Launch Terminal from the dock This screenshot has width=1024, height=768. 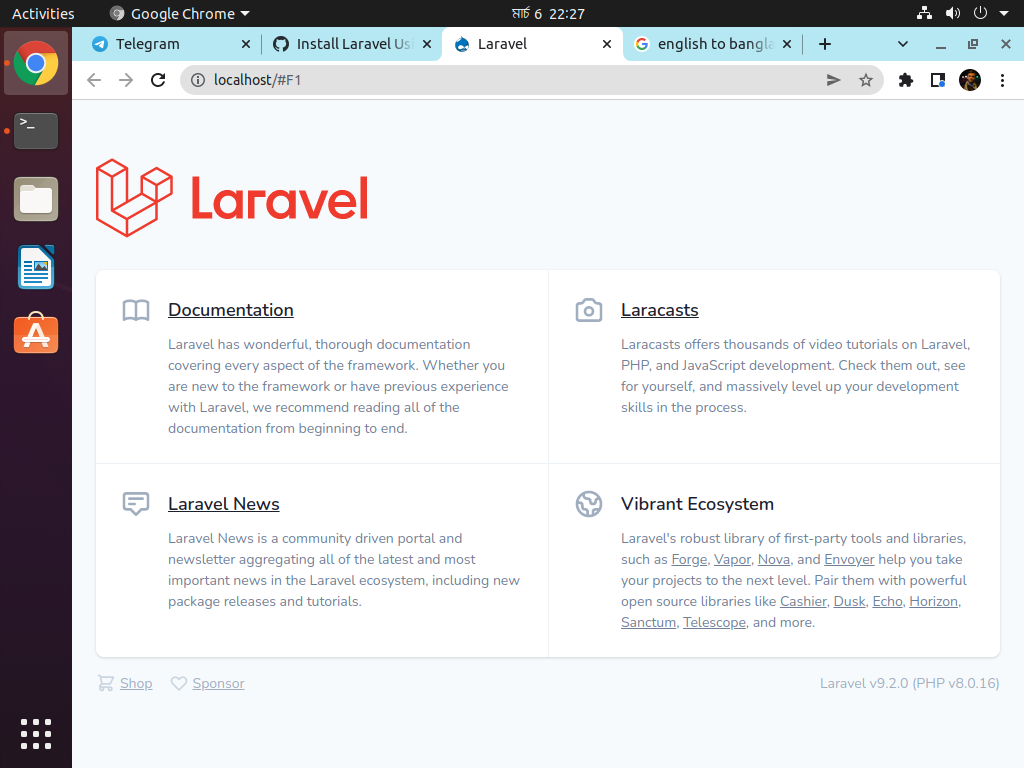click(x=36, y=131)
